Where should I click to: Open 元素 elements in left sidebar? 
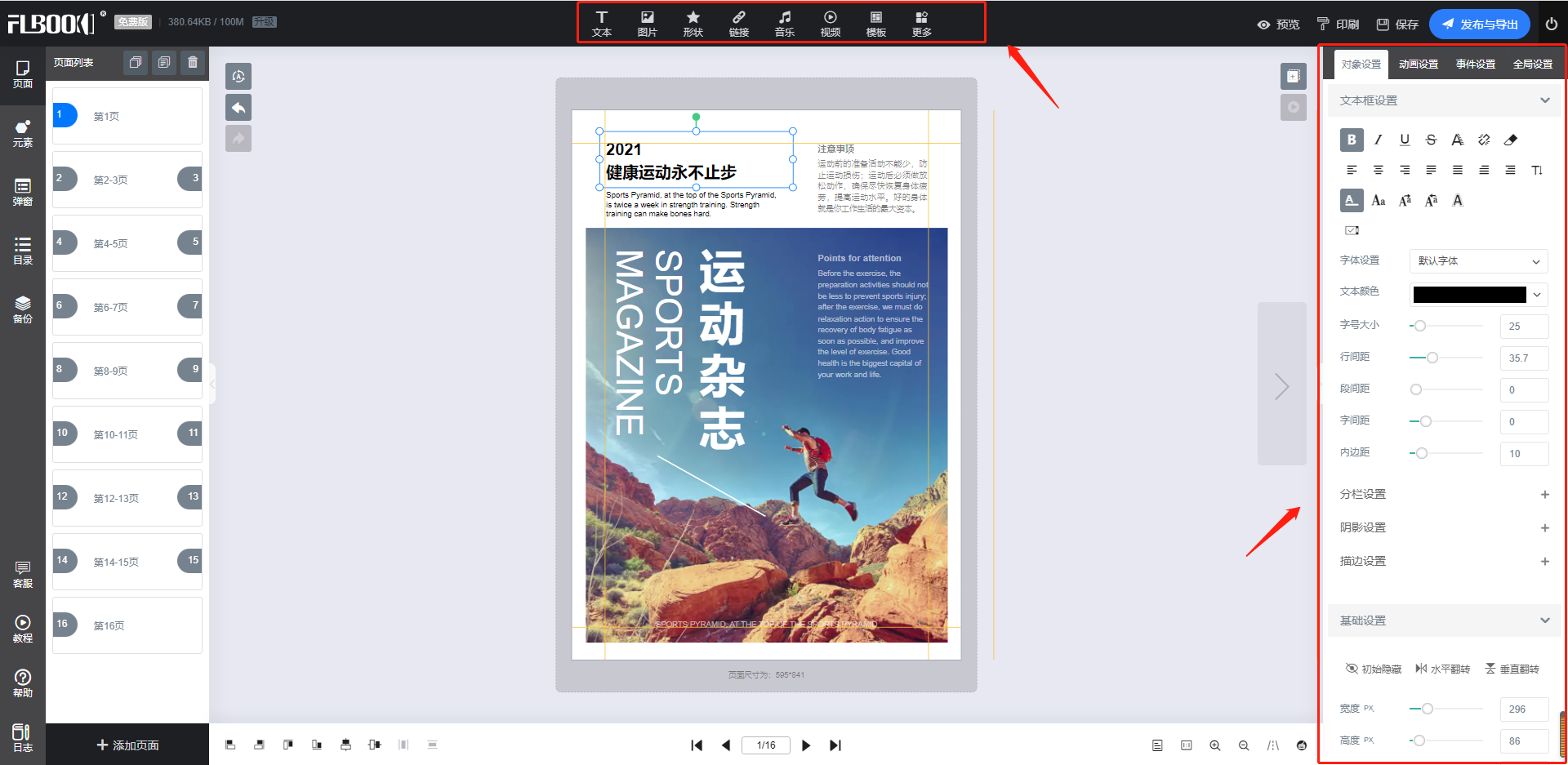tap(23, 134)
